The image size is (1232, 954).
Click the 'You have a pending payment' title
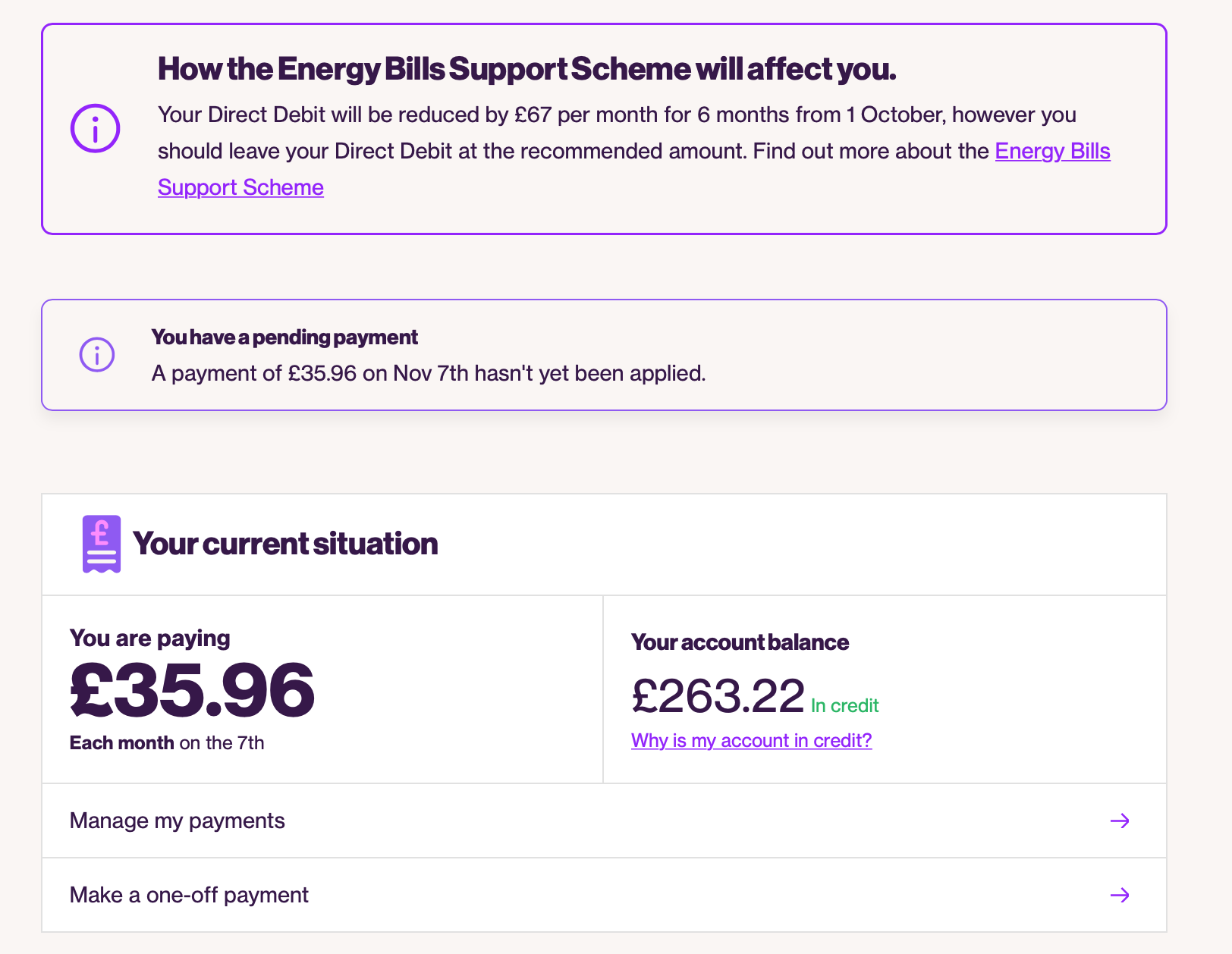pyautogui.click(x=284, y=337)
